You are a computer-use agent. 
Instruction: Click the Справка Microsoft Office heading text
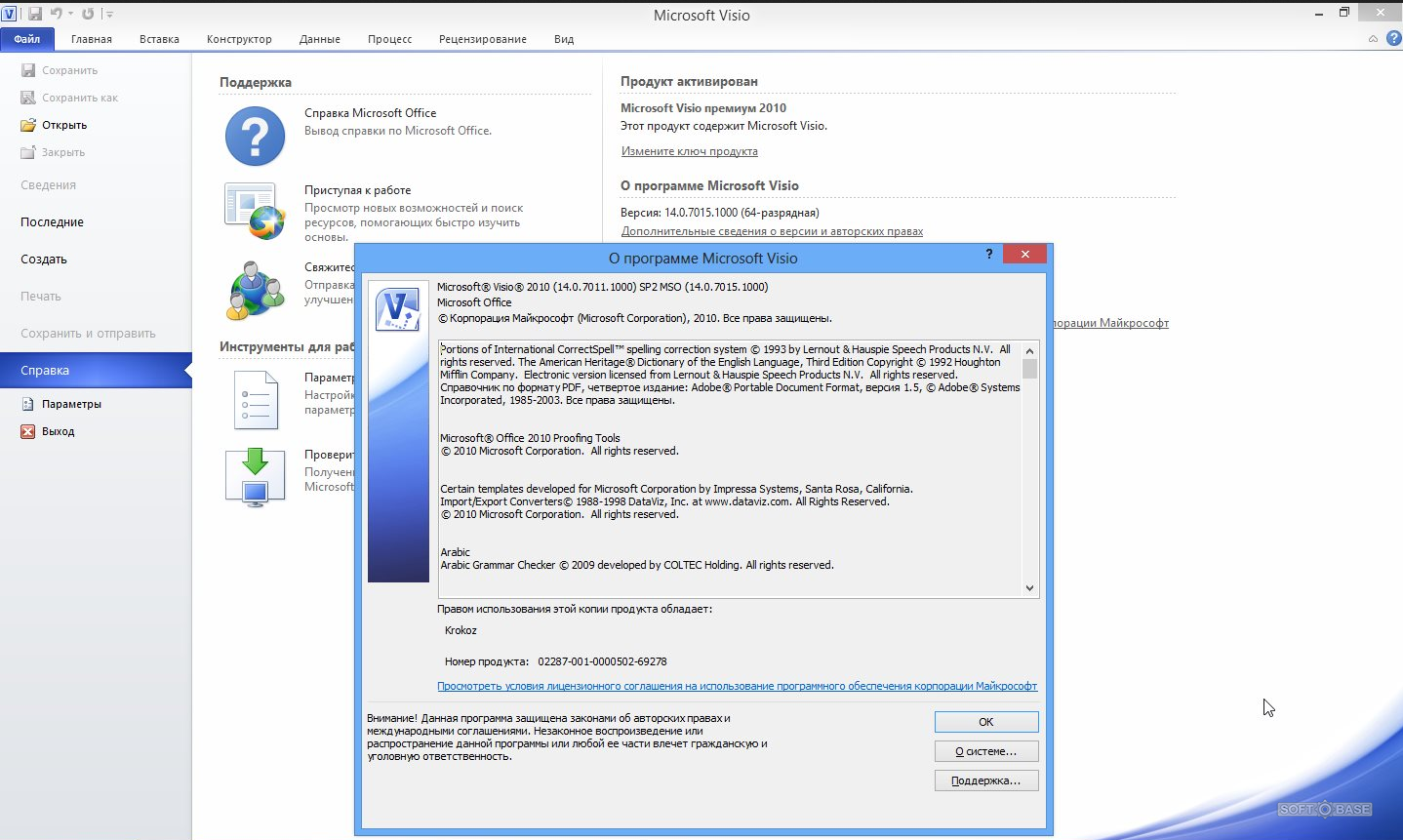point(370,113)
